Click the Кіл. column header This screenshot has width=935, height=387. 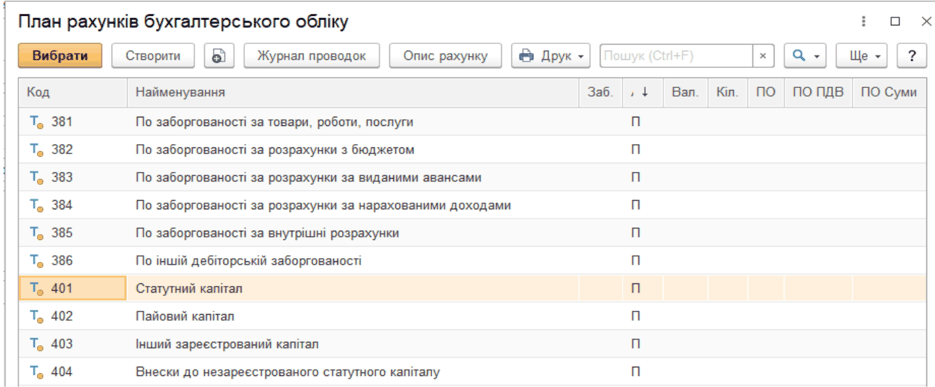tap(728, 93)
